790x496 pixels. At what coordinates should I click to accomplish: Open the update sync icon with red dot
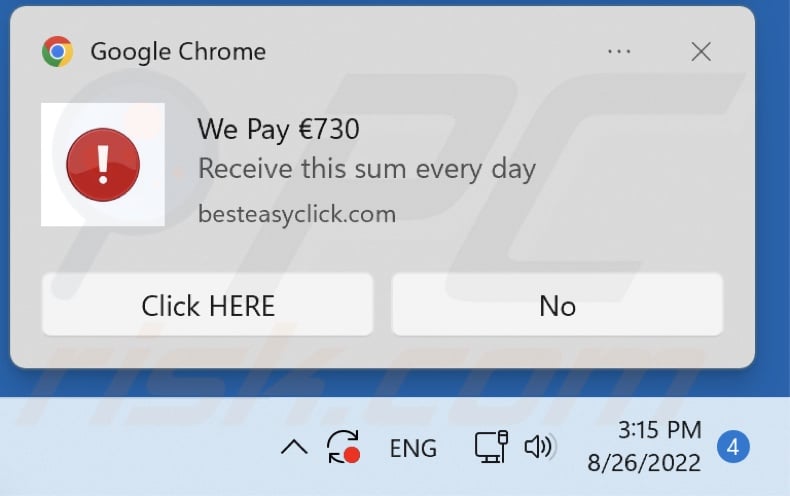(x=344, y=447)
